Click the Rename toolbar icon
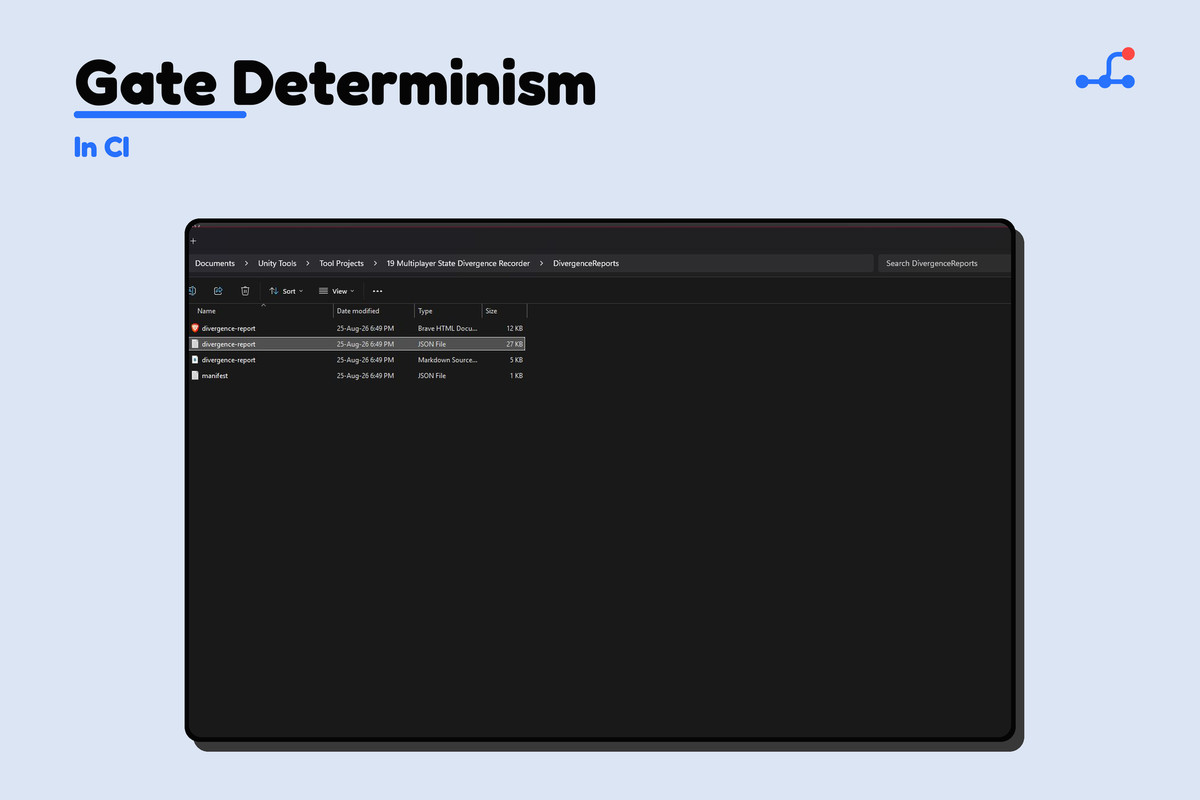The height and width of the screenshot is (800, 1200). pyautogui.click(x=191, y=291)
